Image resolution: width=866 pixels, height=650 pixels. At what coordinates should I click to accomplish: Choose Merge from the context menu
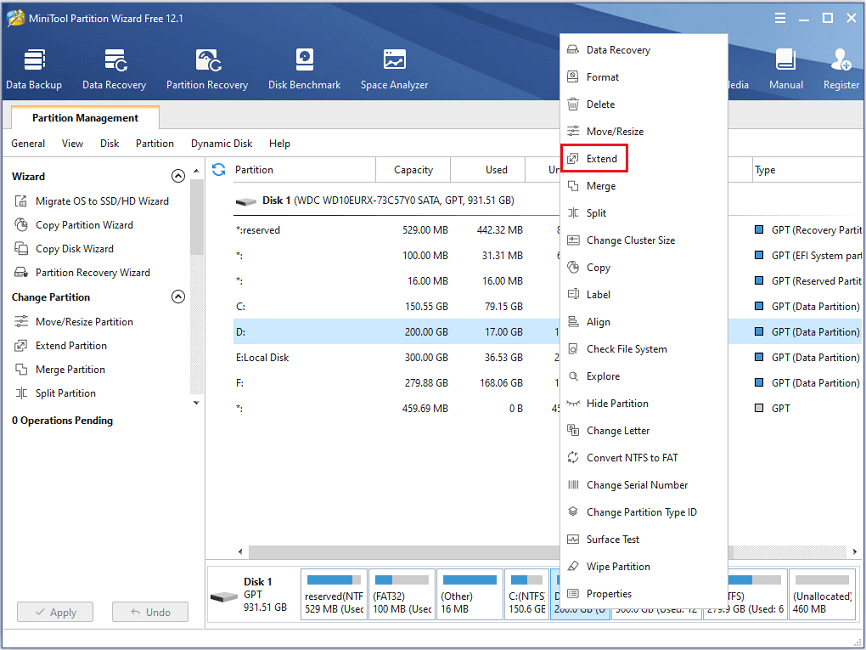(x=643, y=186)
